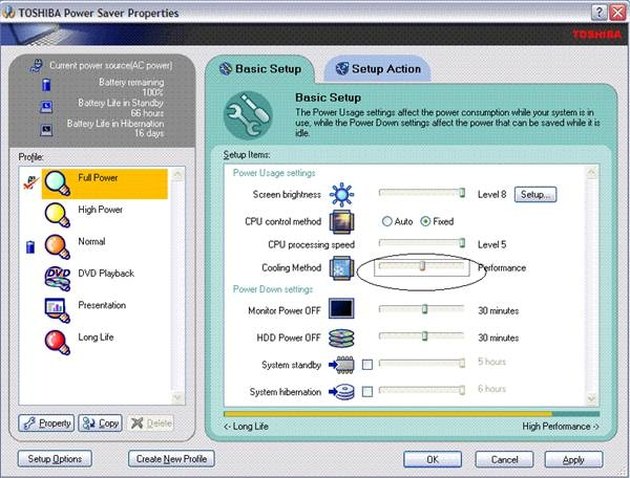Click setup items scrollbar up arrow

591,172
